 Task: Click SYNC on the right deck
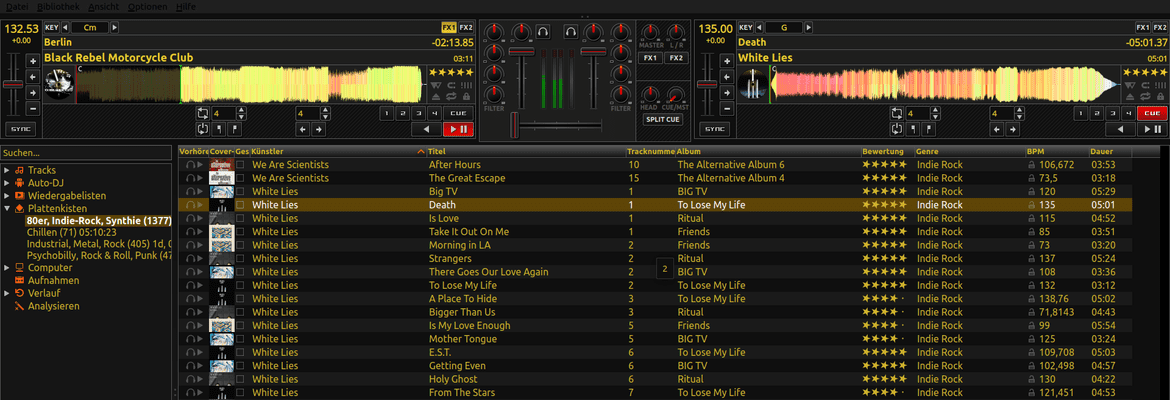[x=715, y=128]
